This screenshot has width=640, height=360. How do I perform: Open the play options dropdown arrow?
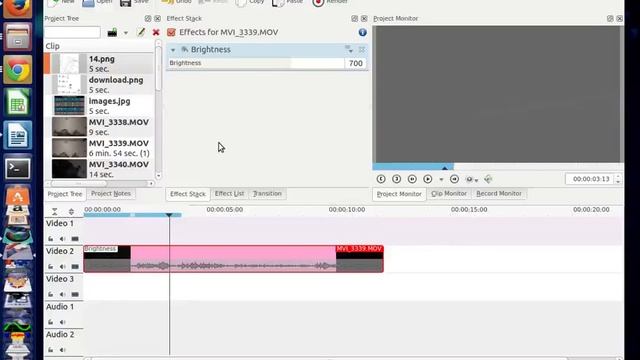[441, 179]
